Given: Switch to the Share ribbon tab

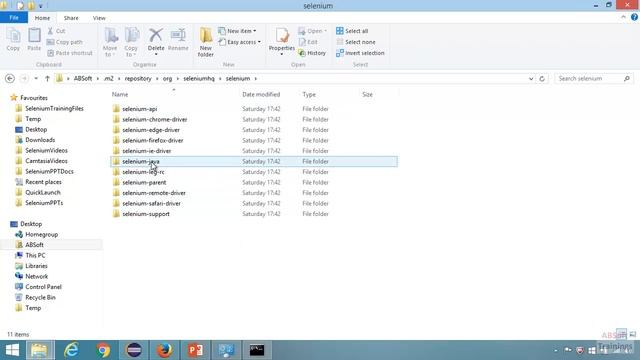Looking at the screenshot, I should pos(71,18).
